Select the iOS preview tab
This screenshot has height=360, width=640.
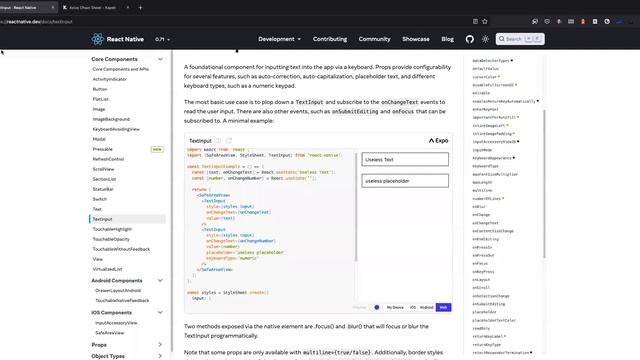coord(413,307)
